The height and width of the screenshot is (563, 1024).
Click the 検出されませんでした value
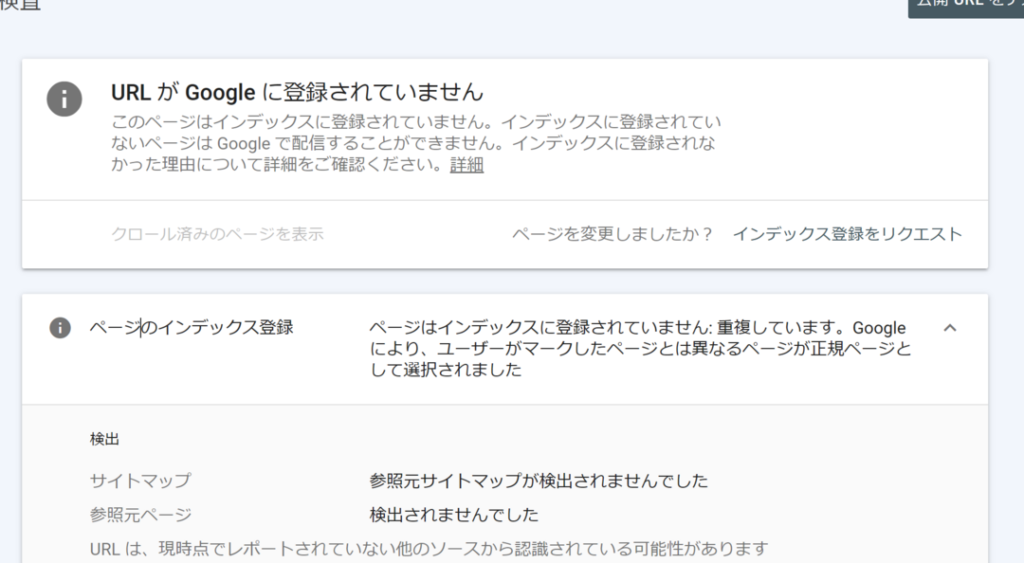click(454, 515)
